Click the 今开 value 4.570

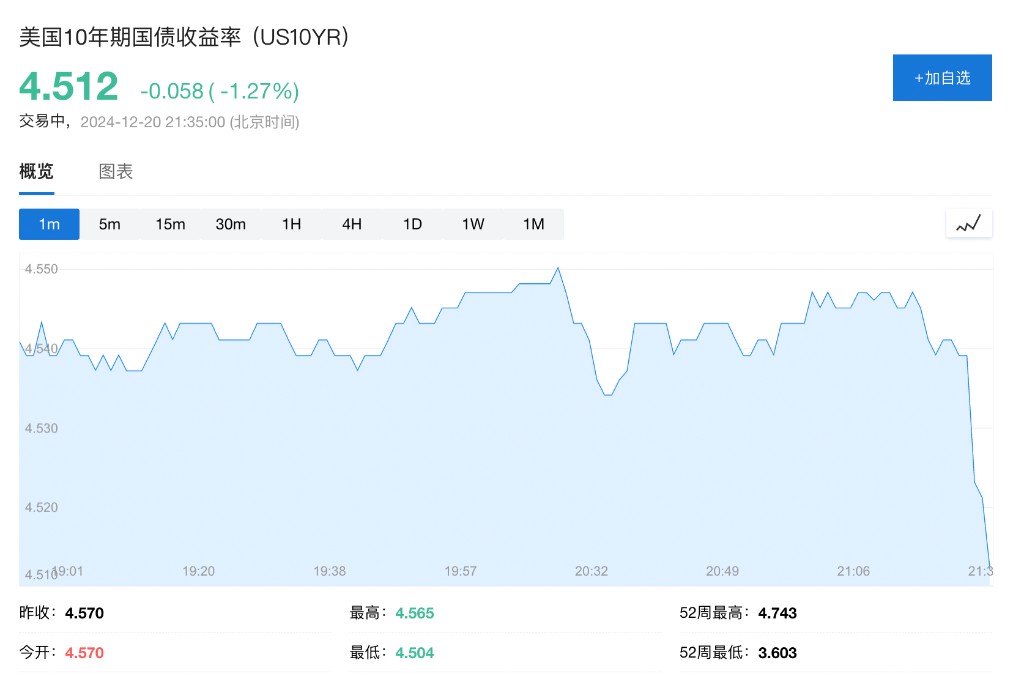point(84,652)
